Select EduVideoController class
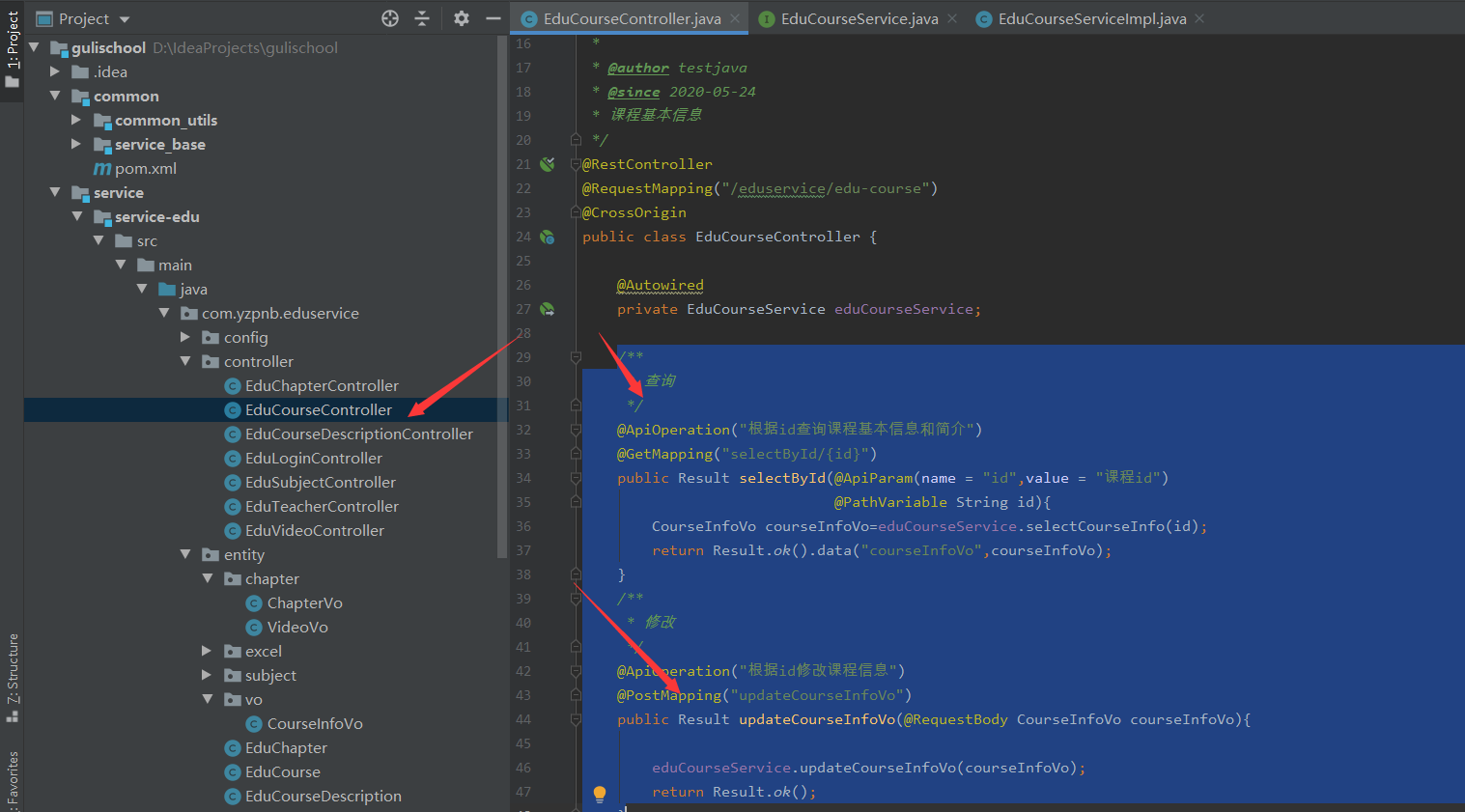The height and width of the screenshot is (812, 1465). [304, 530]
